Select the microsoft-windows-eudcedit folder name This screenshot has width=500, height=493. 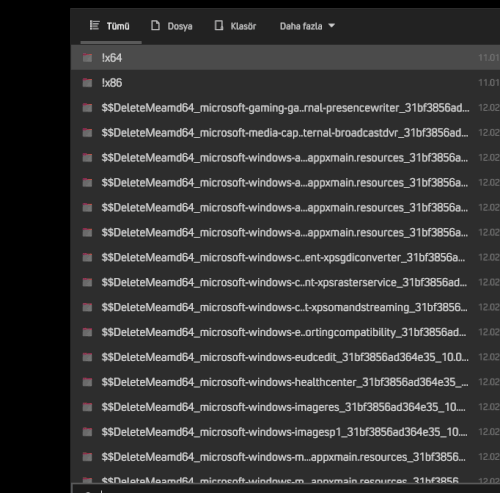point(285,357)
